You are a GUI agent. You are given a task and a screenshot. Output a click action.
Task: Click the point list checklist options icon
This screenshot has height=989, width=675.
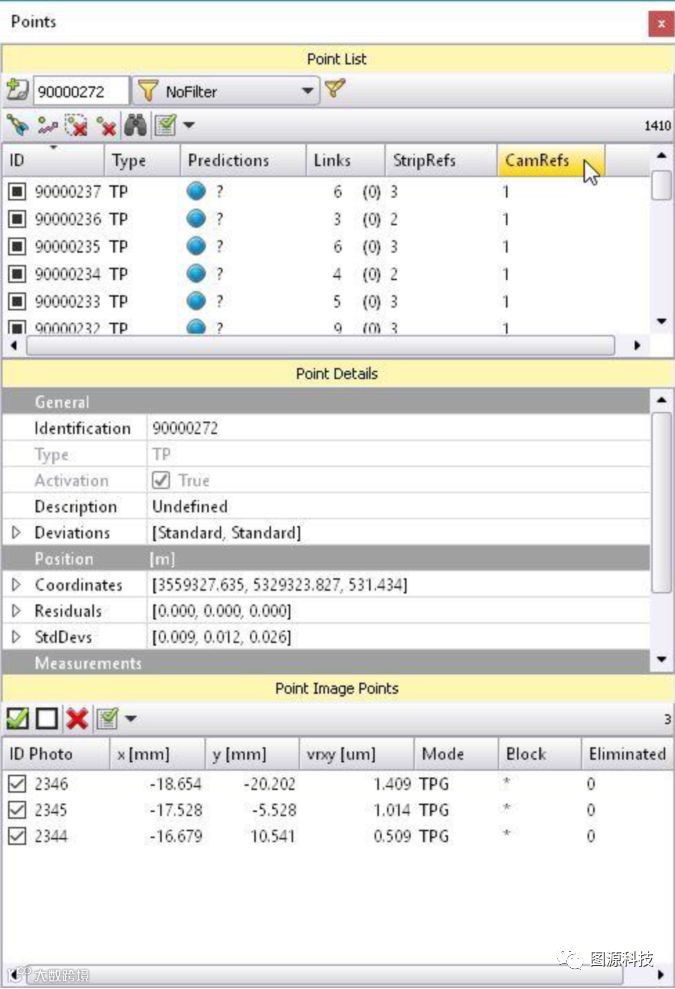(165, 126)
